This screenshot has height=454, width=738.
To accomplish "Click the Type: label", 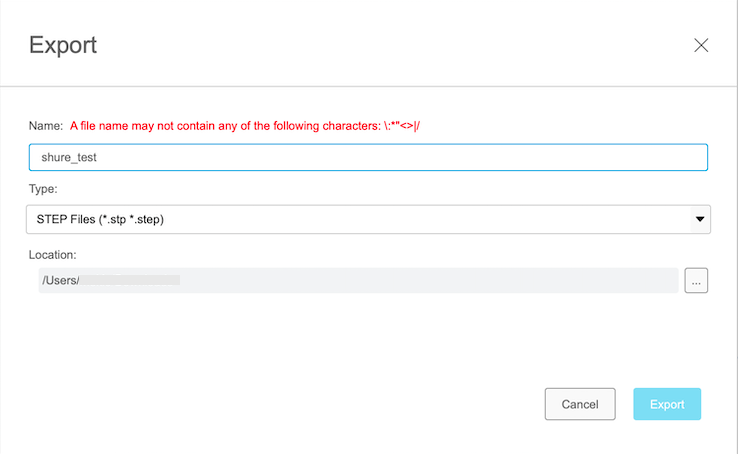I will [44, 188].
